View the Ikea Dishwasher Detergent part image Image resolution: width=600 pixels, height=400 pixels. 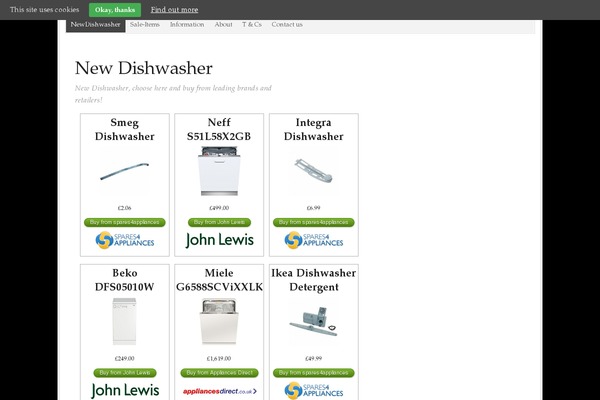point(313,322)
